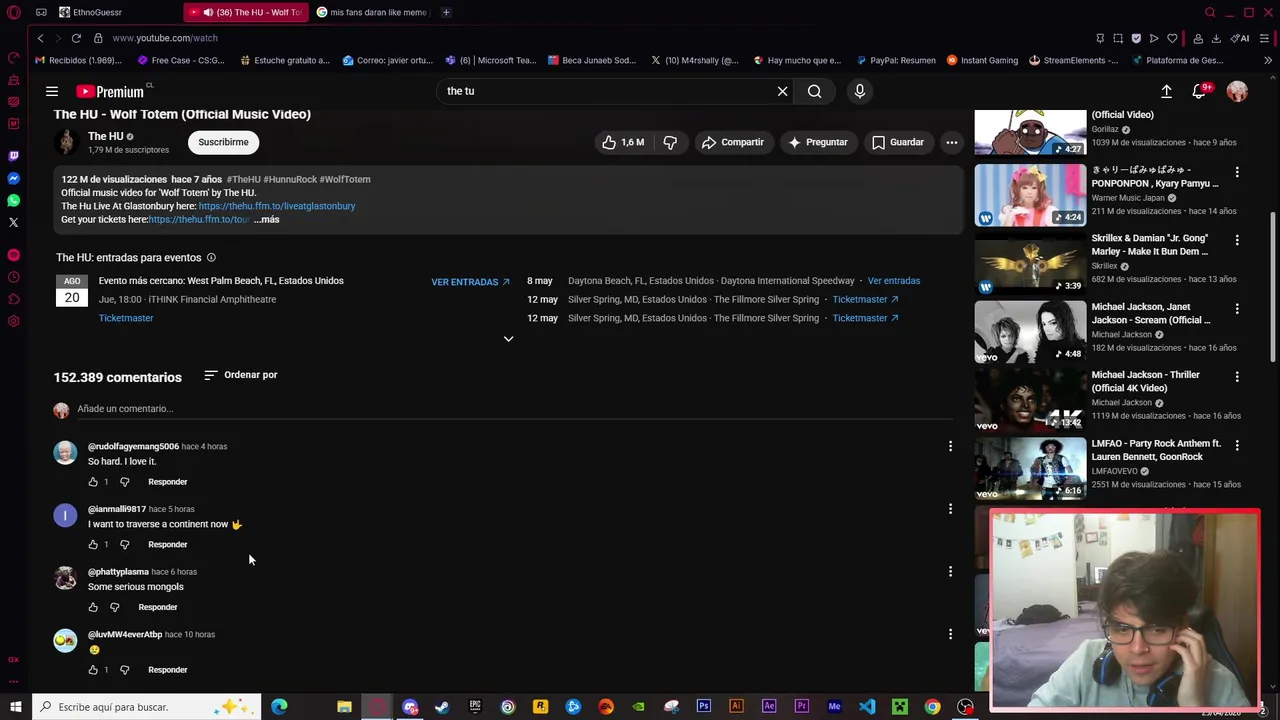Like @rudolfagyemang5006's comment
The height and width of the screenshot is (720, 1280).
coord(93,482)
